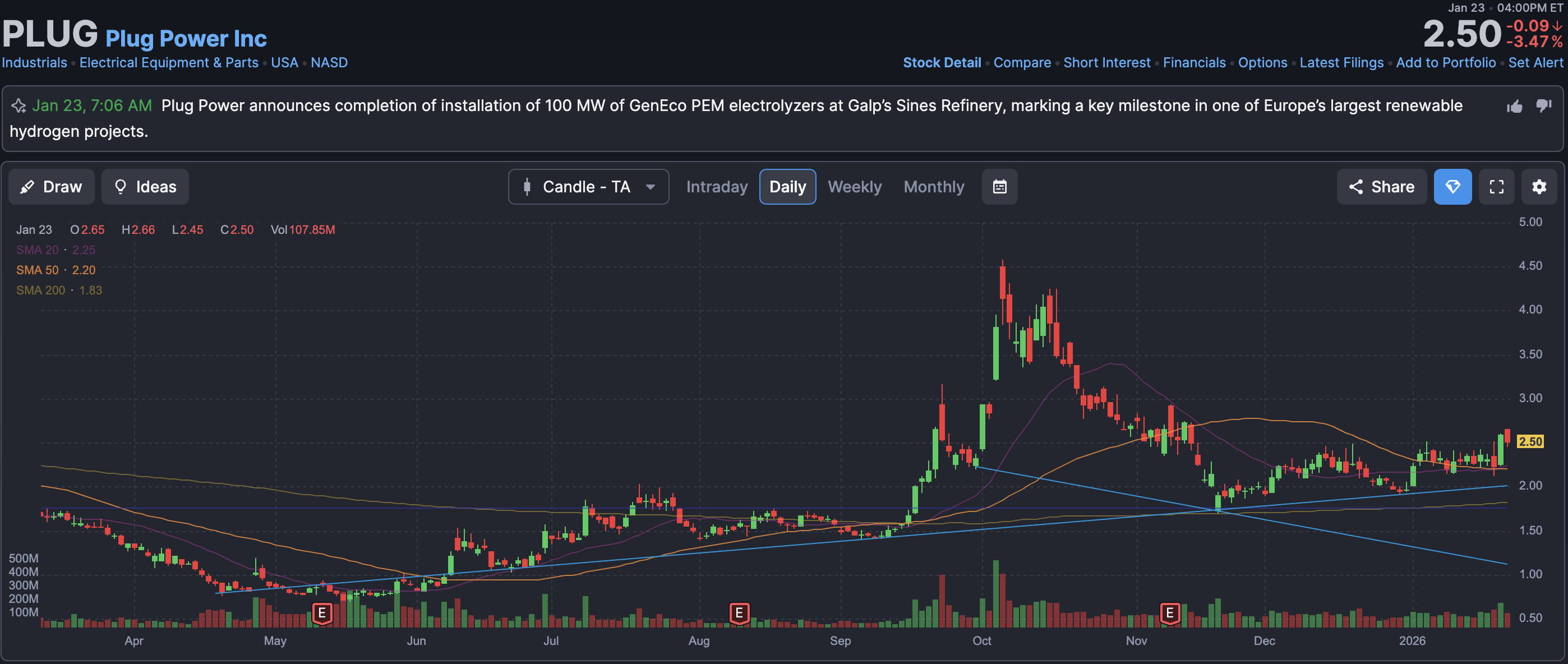The width and height of the screenshot is (1568, 664).
Task: Toggle the Ideas button
Action: coord(145,187)
